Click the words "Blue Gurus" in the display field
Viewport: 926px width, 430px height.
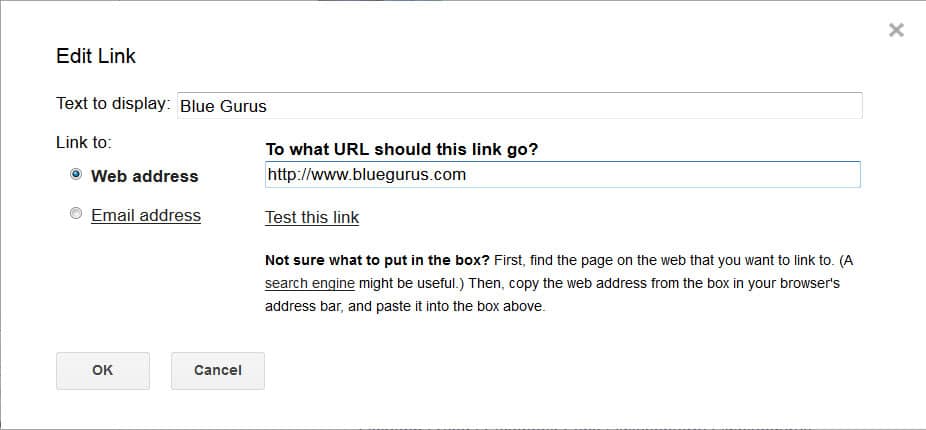coord(224,106)
